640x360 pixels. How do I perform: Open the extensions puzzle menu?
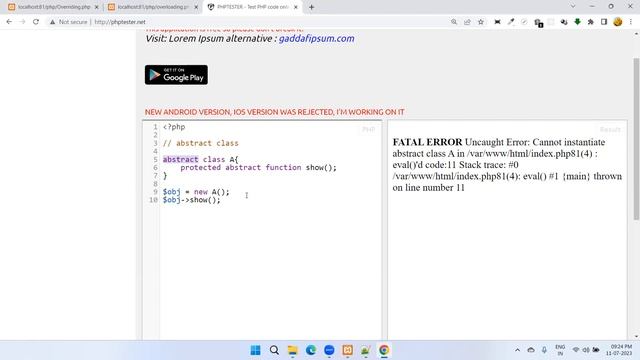591,22
